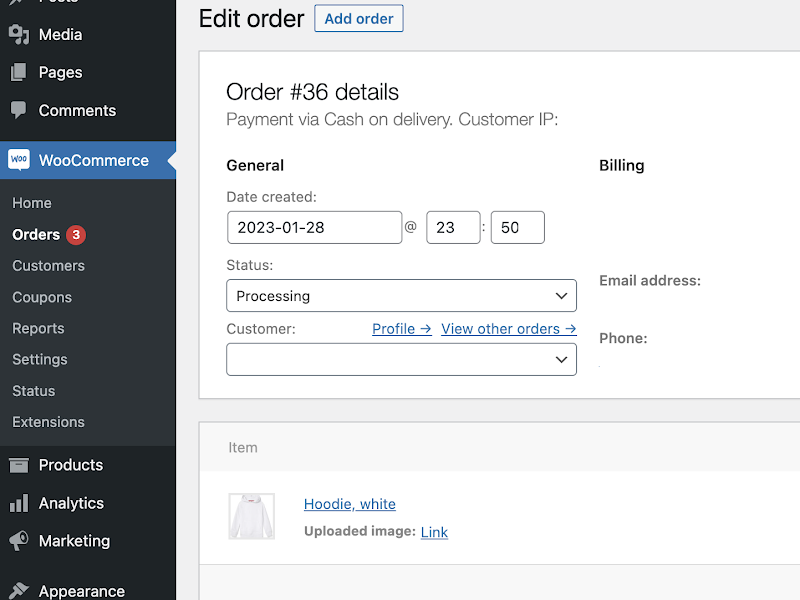Open WooCommerce Settings menu item
This screenshot has width=800, height=600.
click(x=39, y=359)
